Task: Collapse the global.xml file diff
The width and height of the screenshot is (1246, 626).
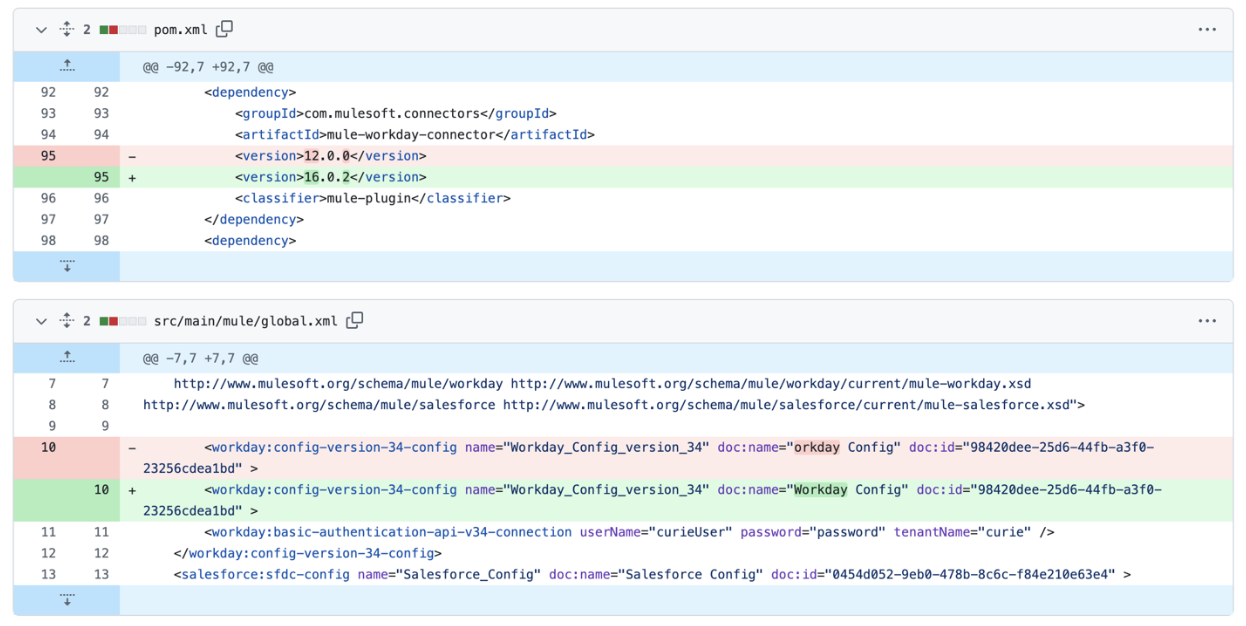Action: (41, 321)
